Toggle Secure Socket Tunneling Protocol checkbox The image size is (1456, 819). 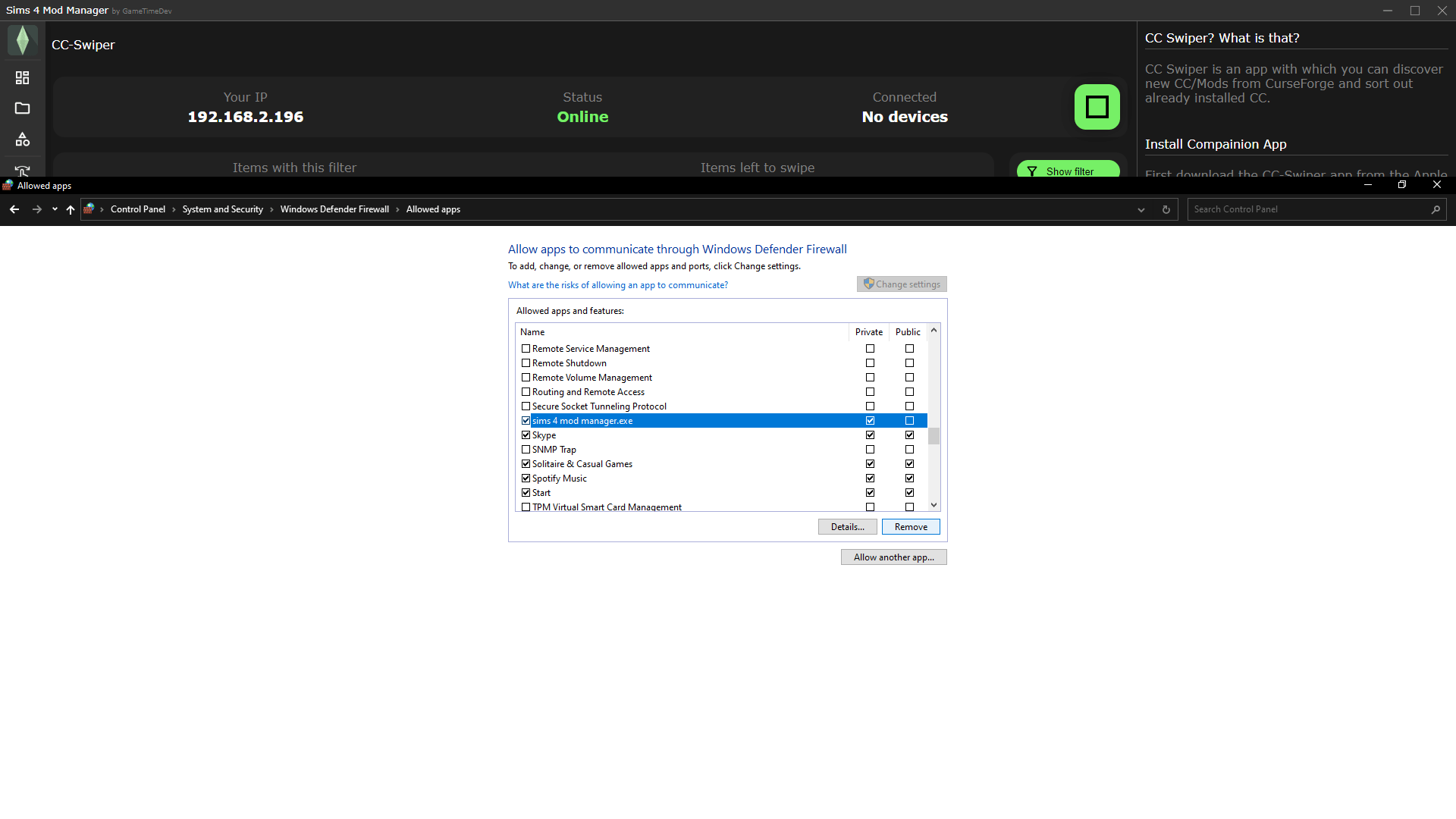pyautogui.click(x=526, y=406)
